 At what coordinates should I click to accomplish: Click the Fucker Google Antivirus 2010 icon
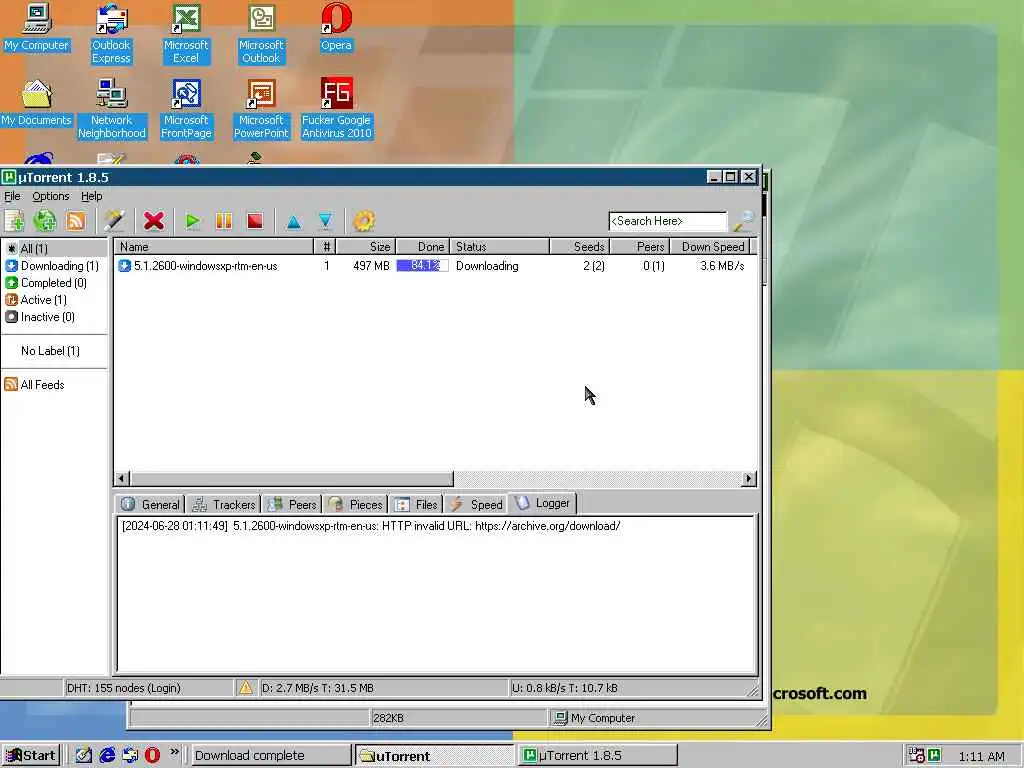336,108
